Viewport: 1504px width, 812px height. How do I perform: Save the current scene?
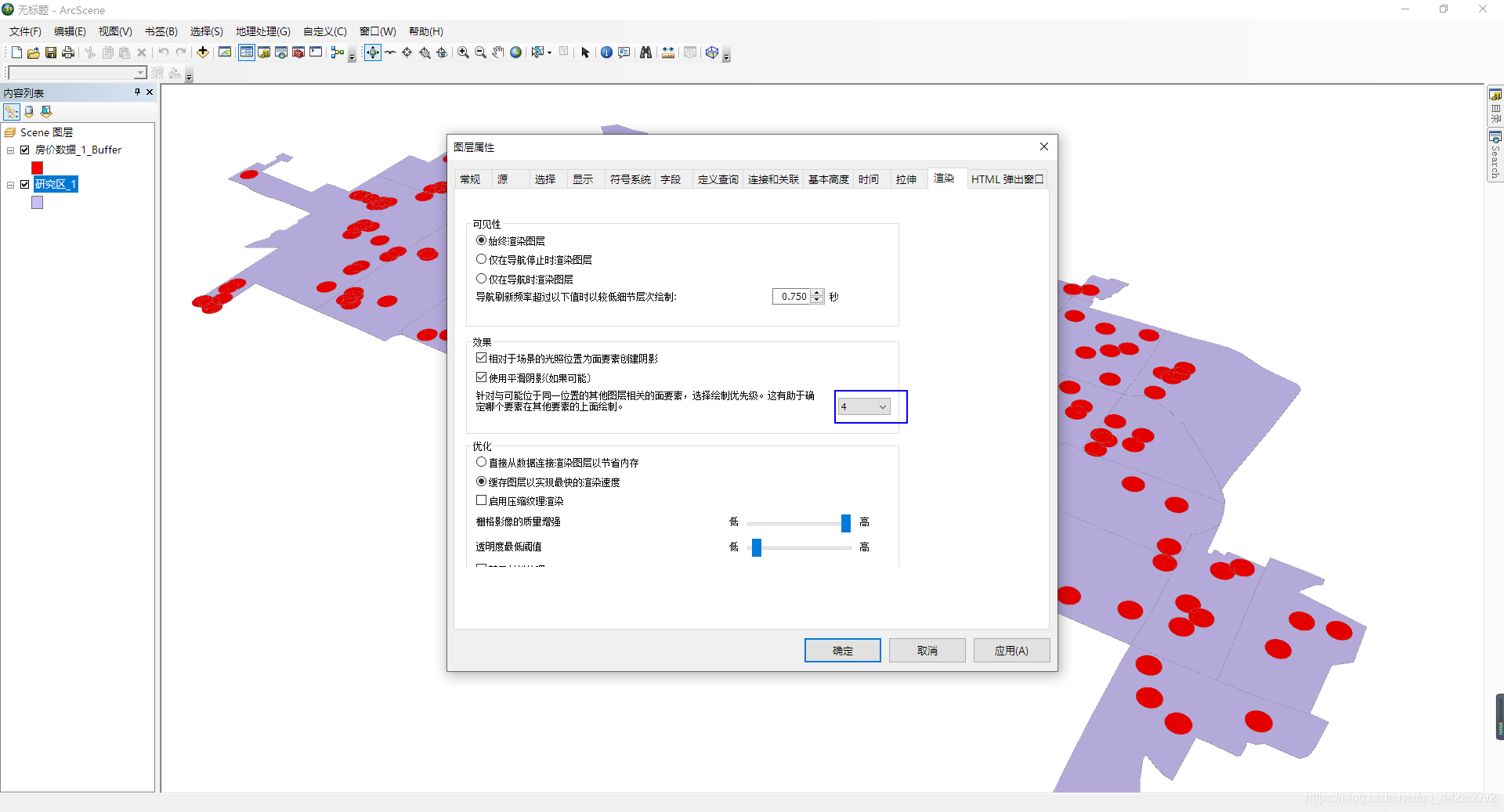[51, 52]
